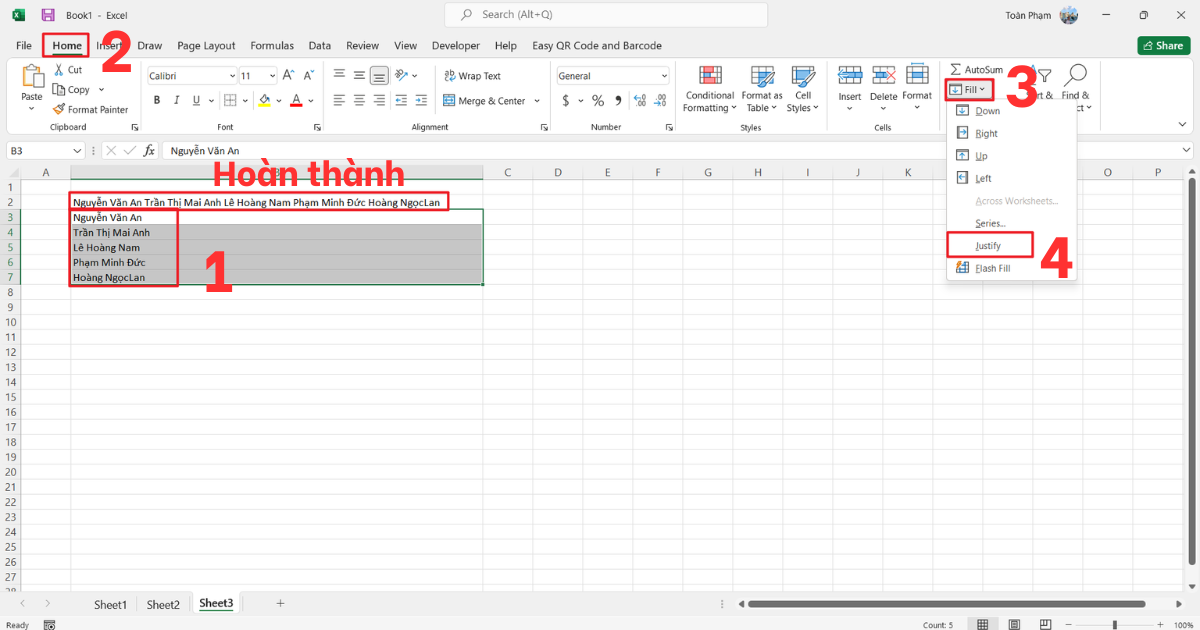The image size is (1200, 630).
Task: Click the Enter checkmark in formula bar
Action: [x=130, y=150]
